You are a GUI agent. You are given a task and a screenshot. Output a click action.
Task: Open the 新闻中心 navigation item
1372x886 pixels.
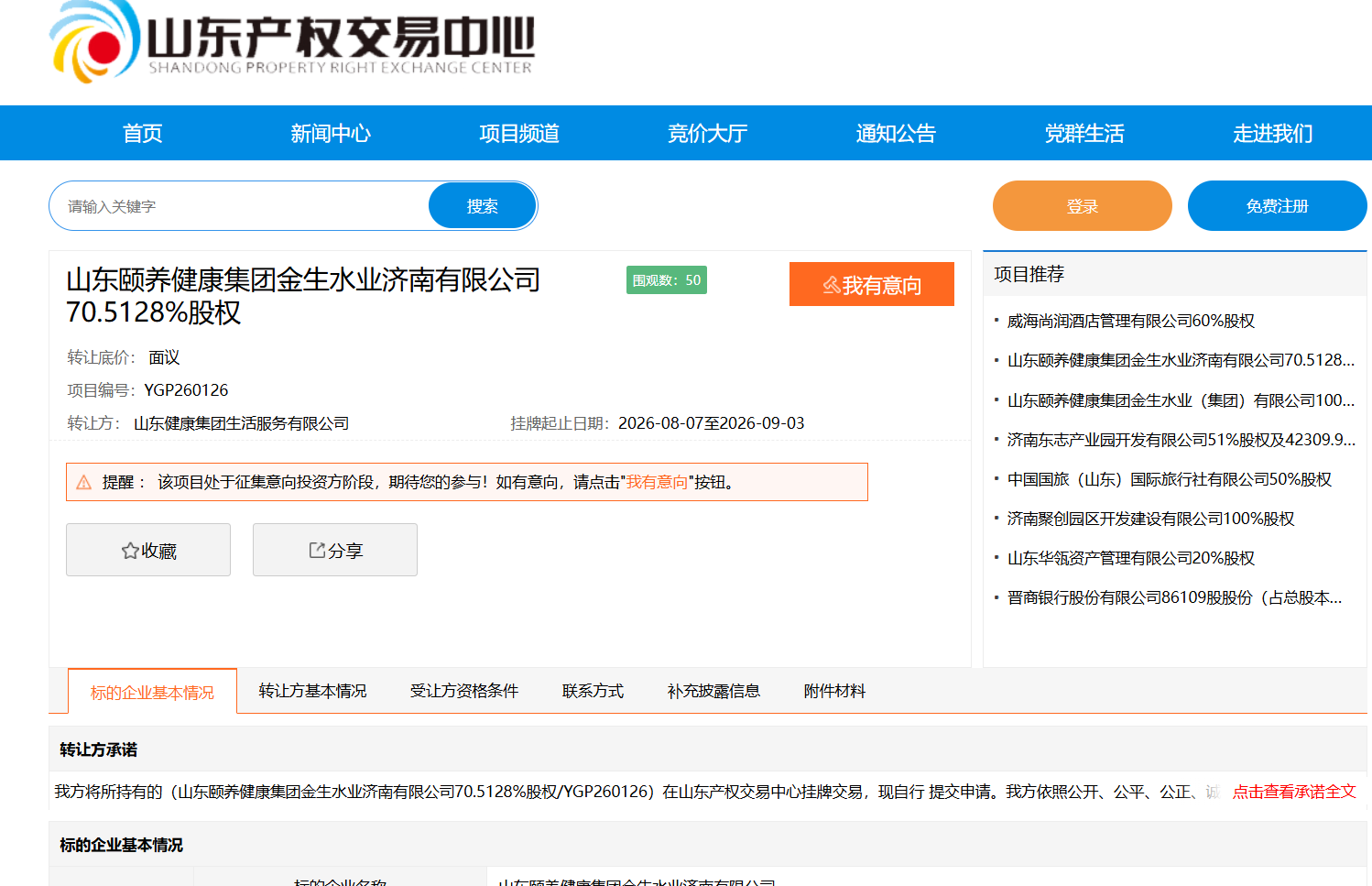pos(331,133)
